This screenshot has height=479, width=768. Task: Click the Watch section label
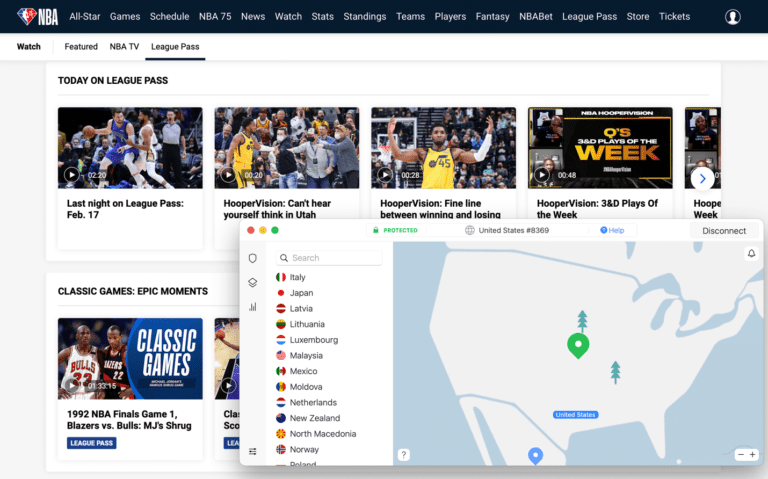(29, 47)
